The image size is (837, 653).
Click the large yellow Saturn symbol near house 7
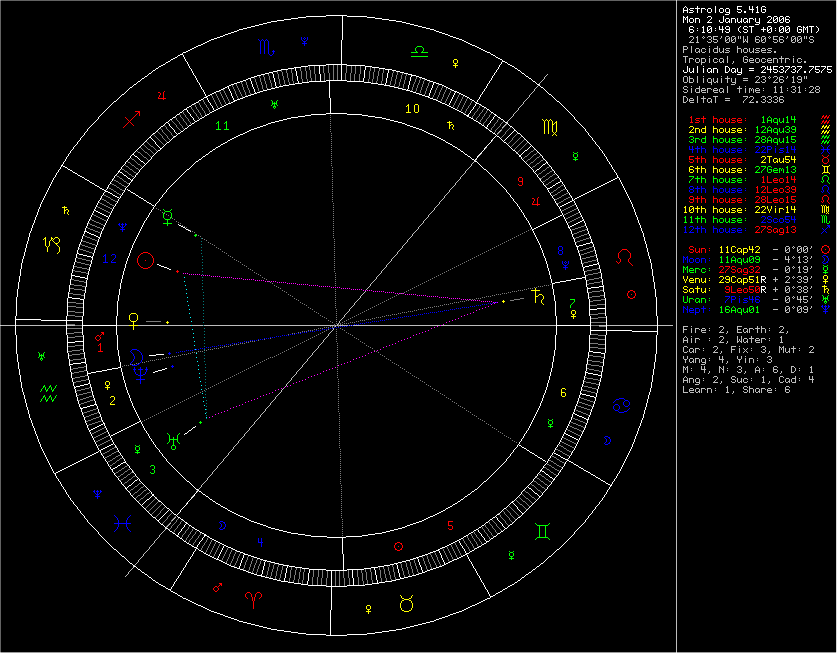(x=538, y=297)
